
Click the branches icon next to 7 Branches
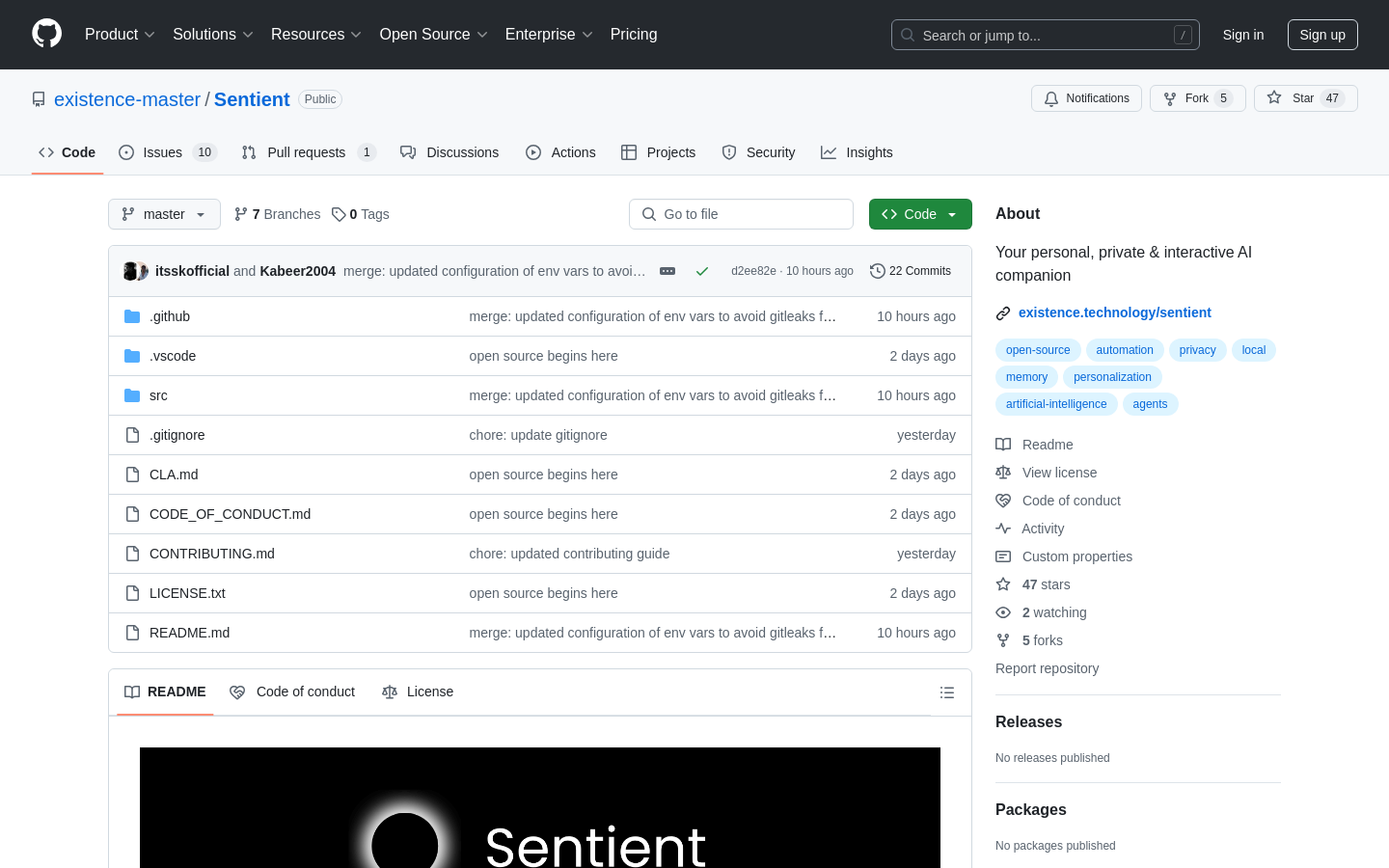[241, 214]
